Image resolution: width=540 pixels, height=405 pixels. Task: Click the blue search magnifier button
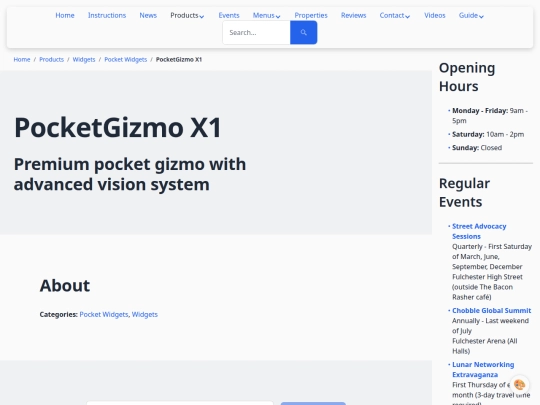click(x=303, y=32)
